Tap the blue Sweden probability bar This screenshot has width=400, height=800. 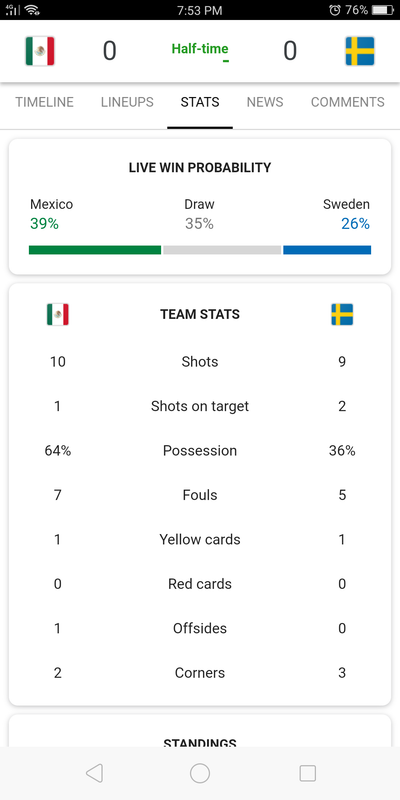pos(327,249)
